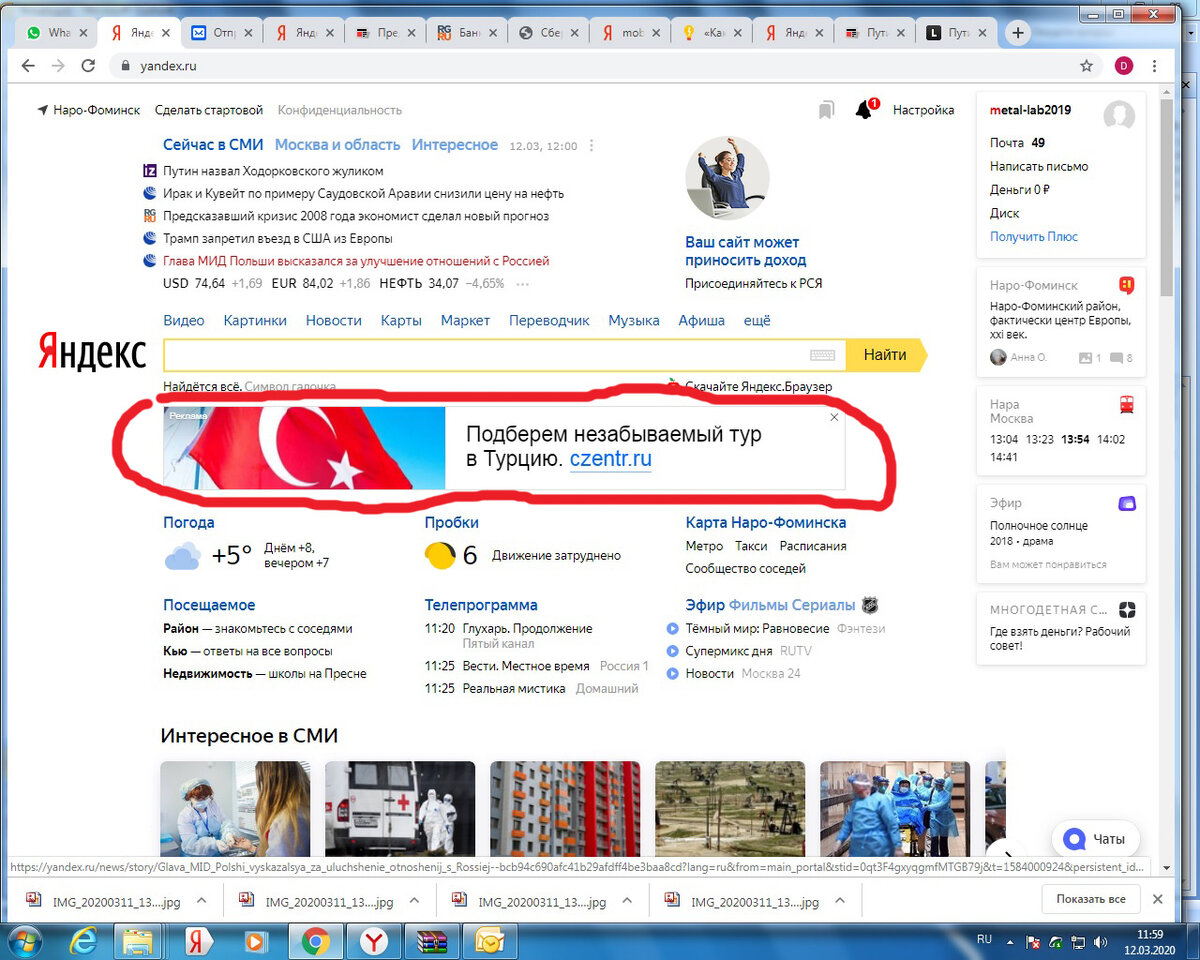Go back to the previous page
This screenshot has width=1200, height=960.
pyautogui.click(x=27, y=66)
